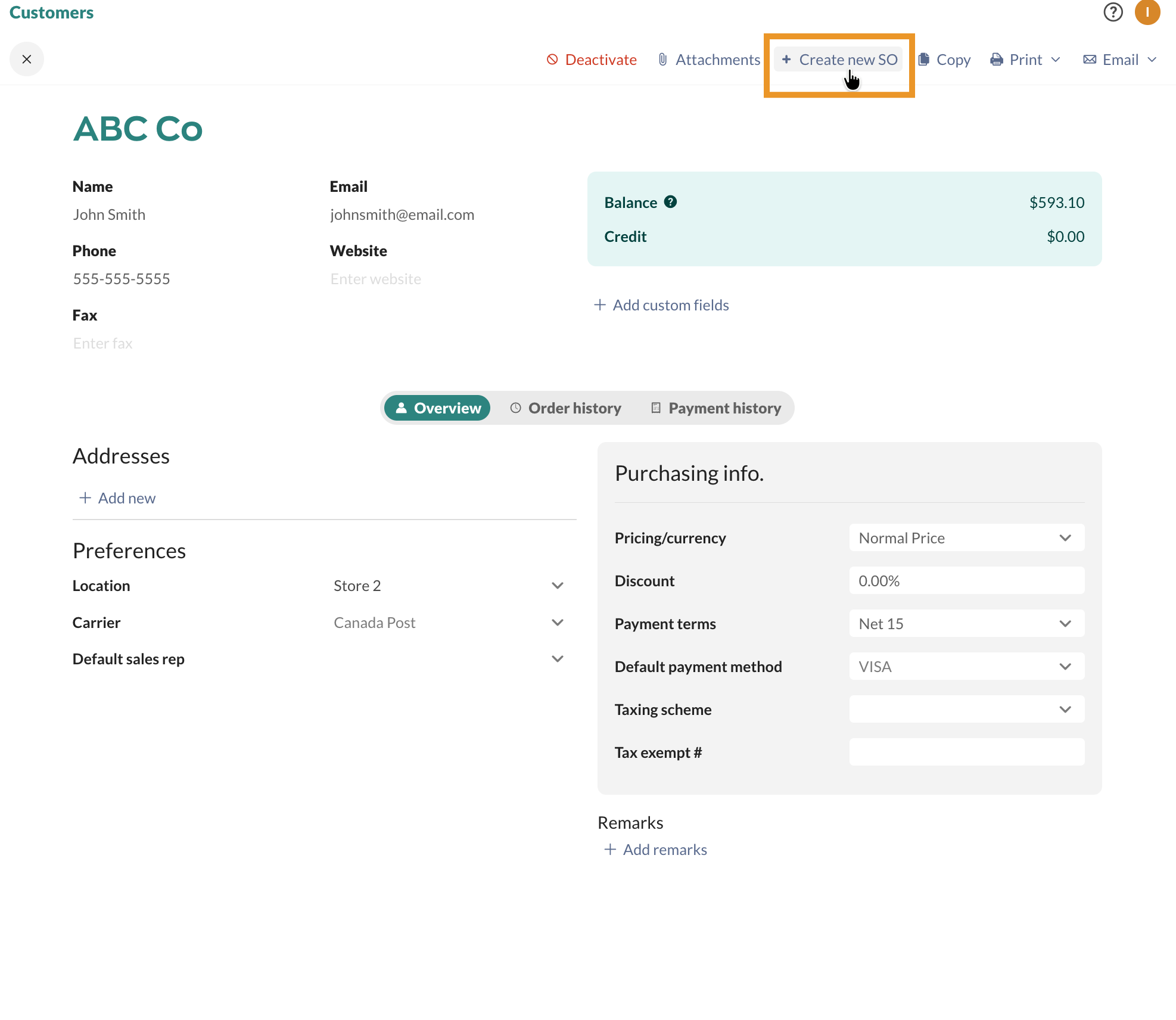Open the Attachments paperclip option
The image size is (1176, 1020).
point(709,60)
